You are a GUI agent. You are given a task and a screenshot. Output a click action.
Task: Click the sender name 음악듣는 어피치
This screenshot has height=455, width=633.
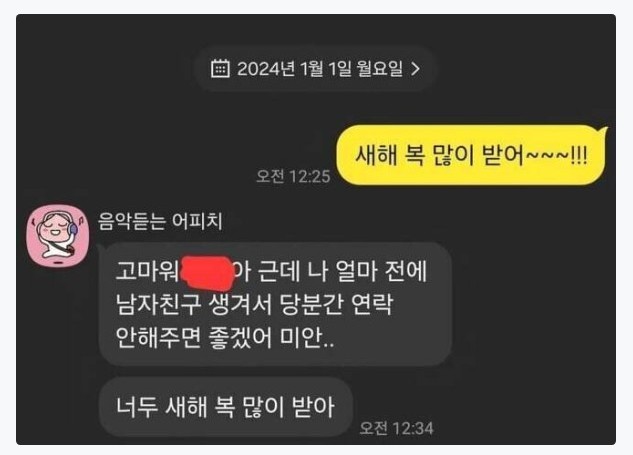pyautogui.click(x=160, y=221)
